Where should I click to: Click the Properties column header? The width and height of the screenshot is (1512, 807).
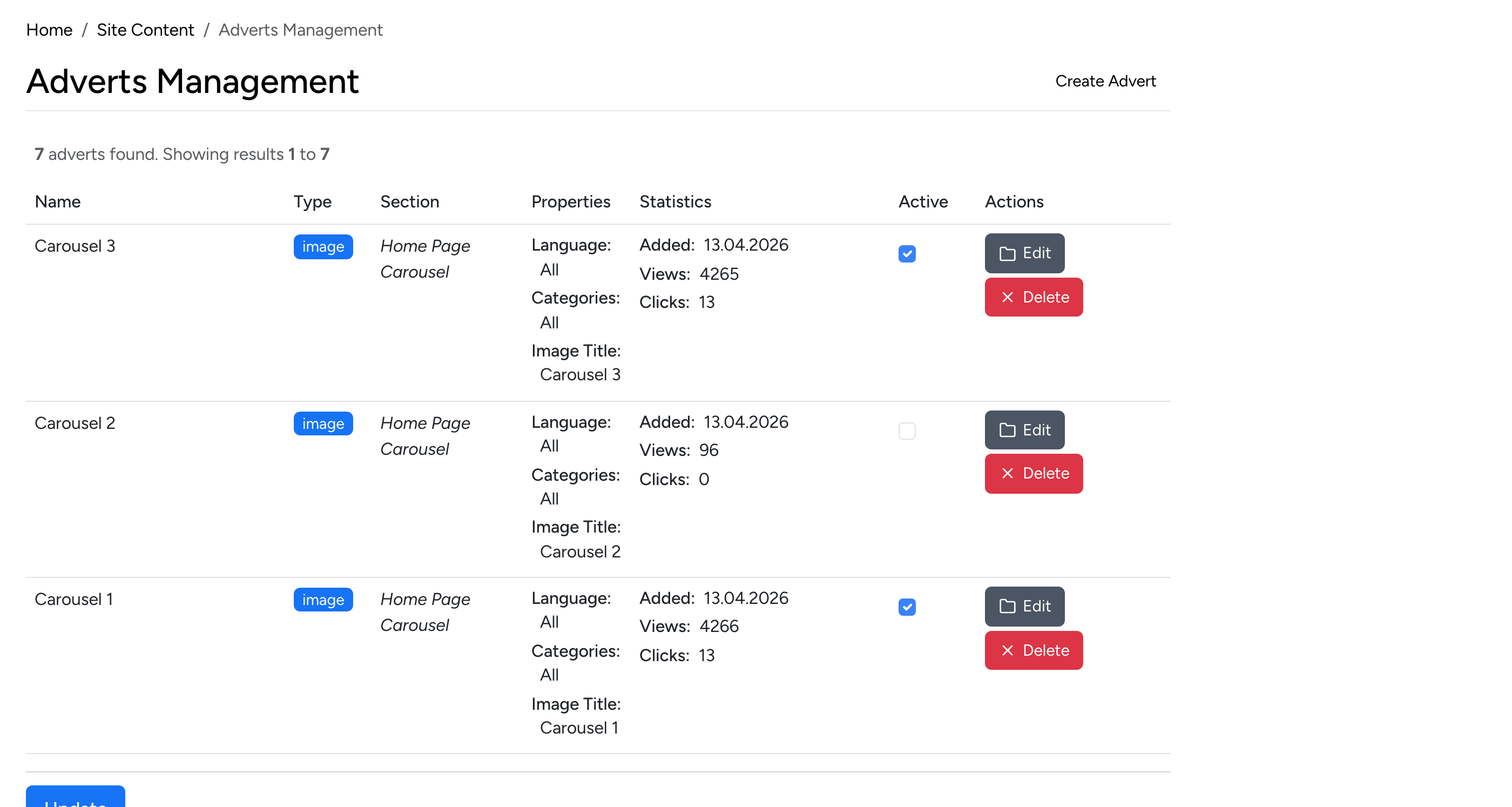(x=571, y=201)
